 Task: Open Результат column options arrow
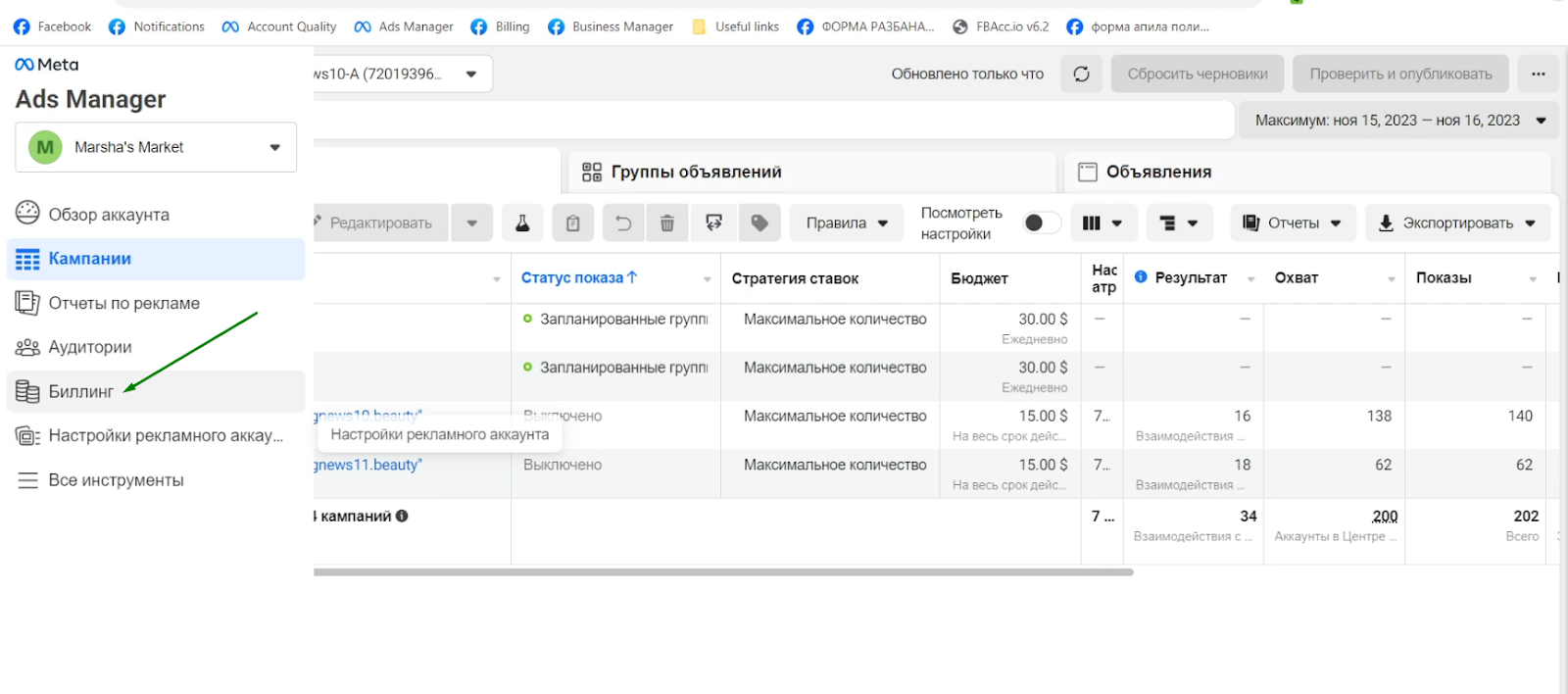(1251, 279)
